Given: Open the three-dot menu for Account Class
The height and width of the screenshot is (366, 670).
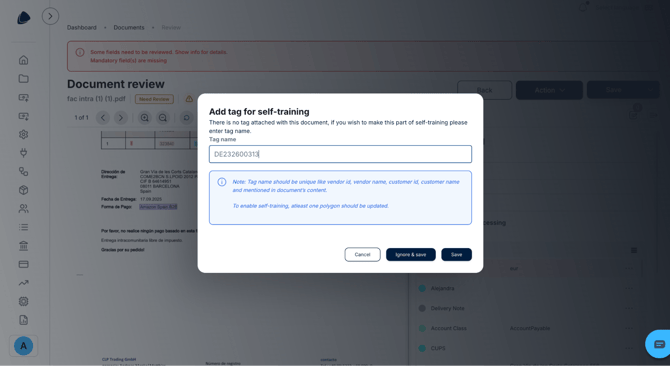Looking at the screenshot, I should [x=629, y=328].
